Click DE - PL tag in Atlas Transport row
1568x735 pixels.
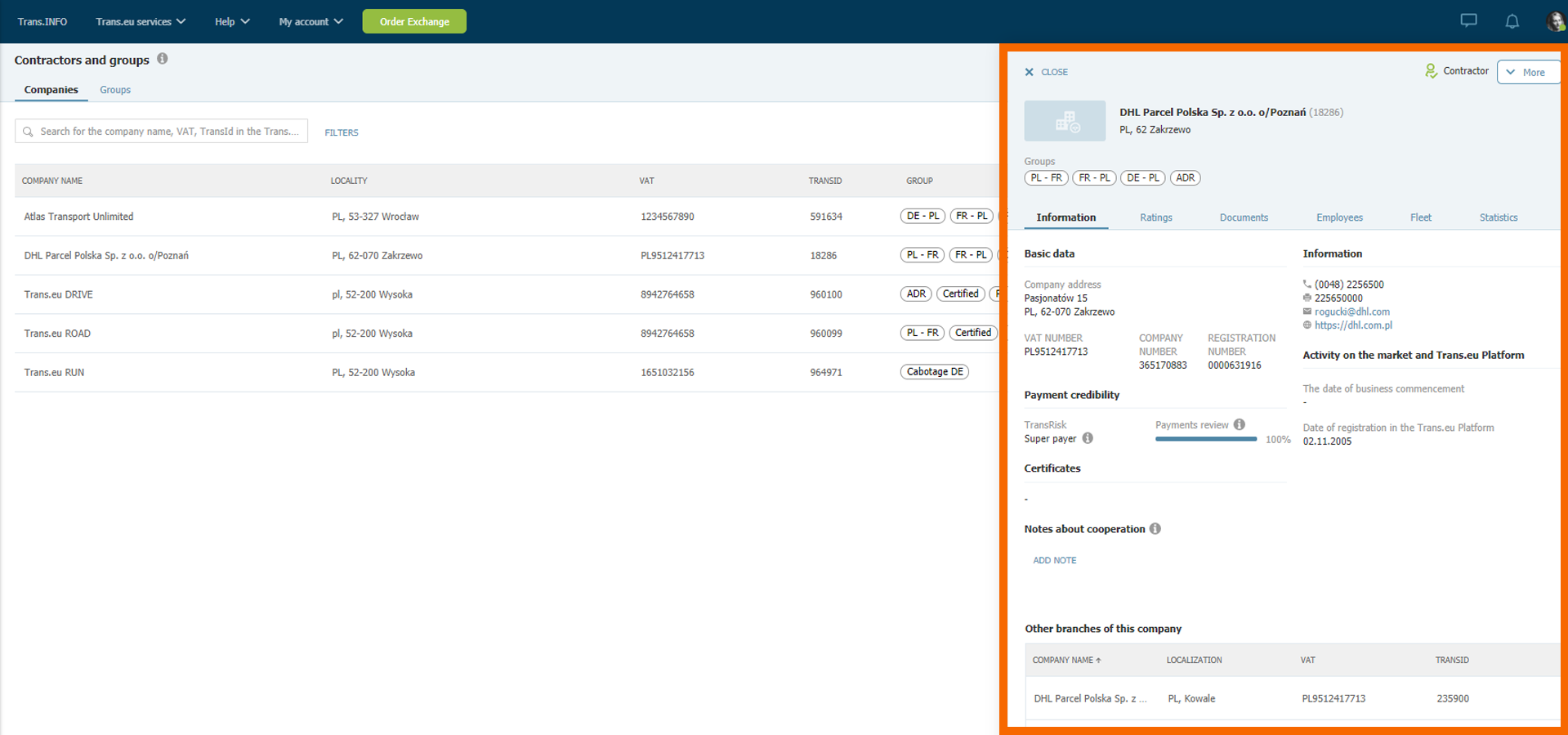pyautogui.click(x=922, y=216)
